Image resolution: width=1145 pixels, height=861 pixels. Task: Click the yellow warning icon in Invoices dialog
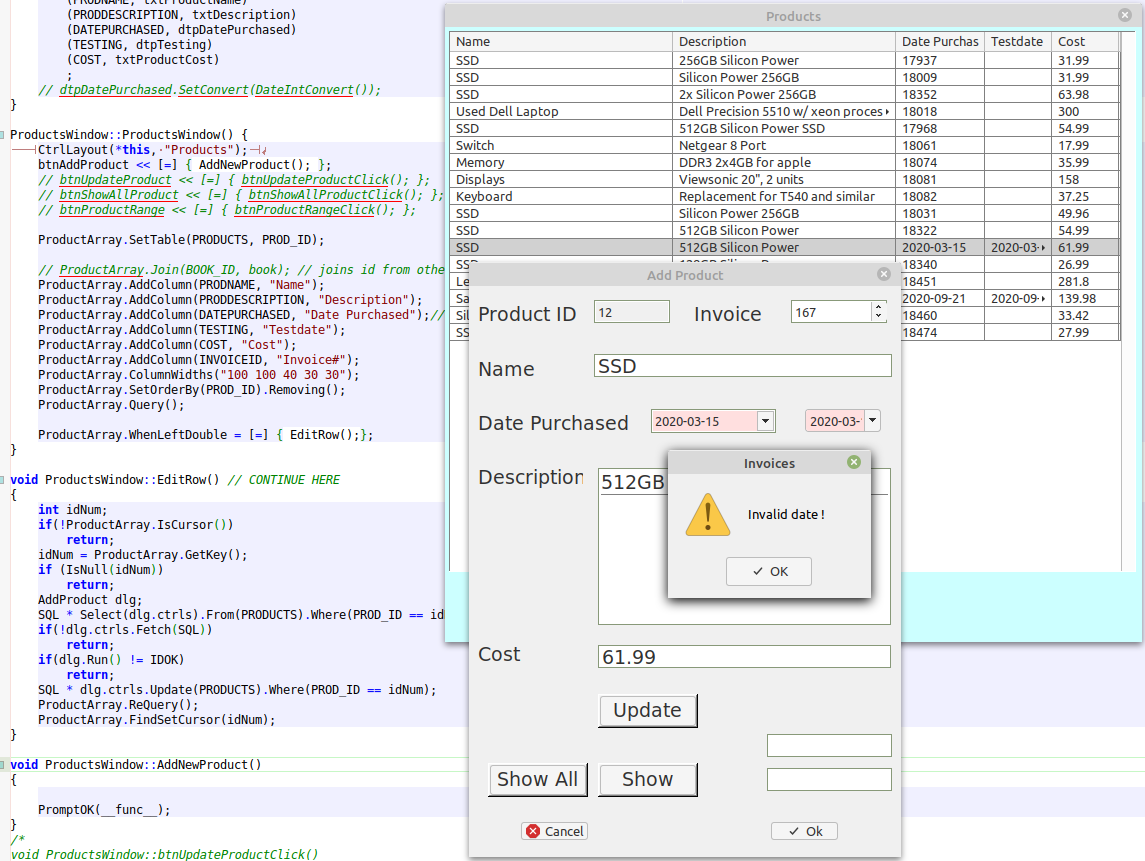tap(707, 515)
